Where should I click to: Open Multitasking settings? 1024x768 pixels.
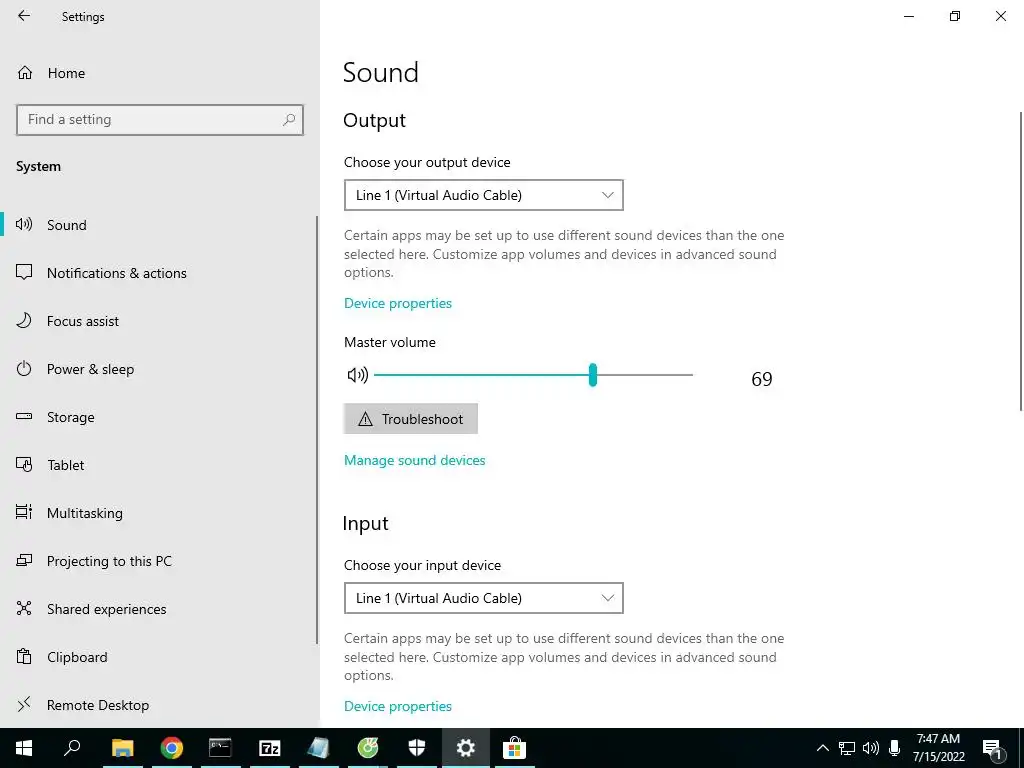[159, 513]
